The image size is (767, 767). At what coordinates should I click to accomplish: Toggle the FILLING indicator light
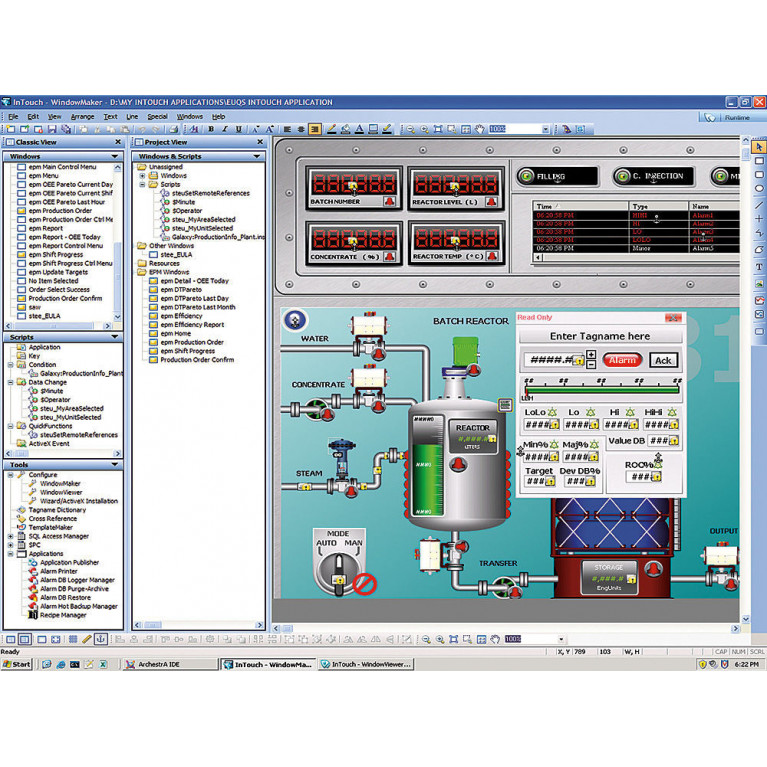[526, 177]
